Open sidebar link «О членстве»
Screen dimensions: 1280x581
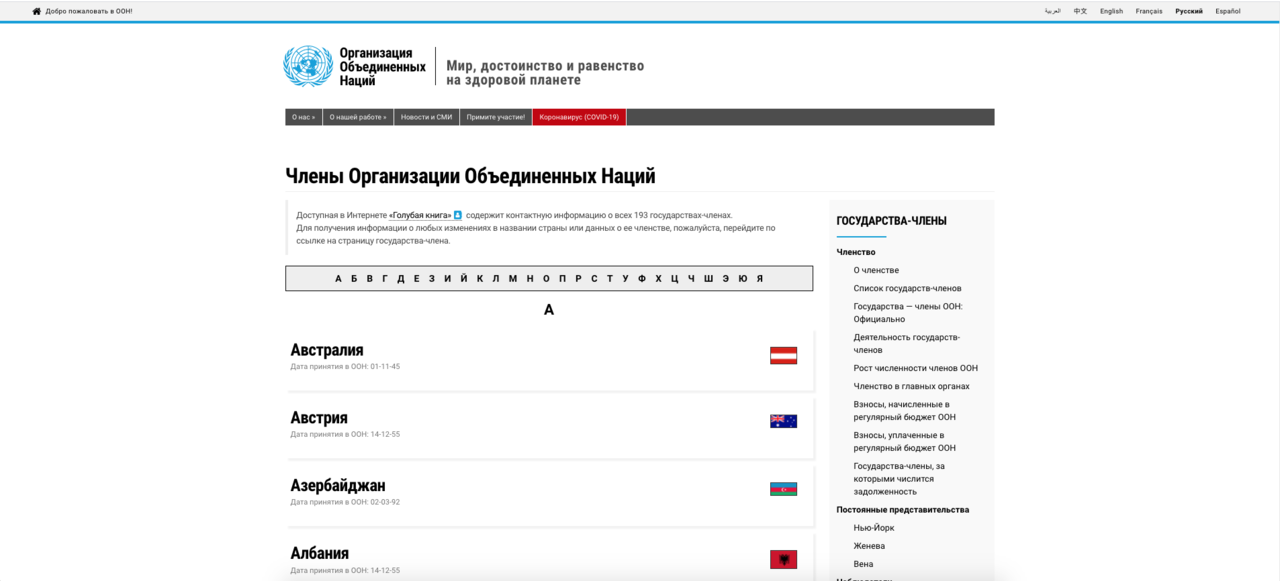click(x=876, y=270)
